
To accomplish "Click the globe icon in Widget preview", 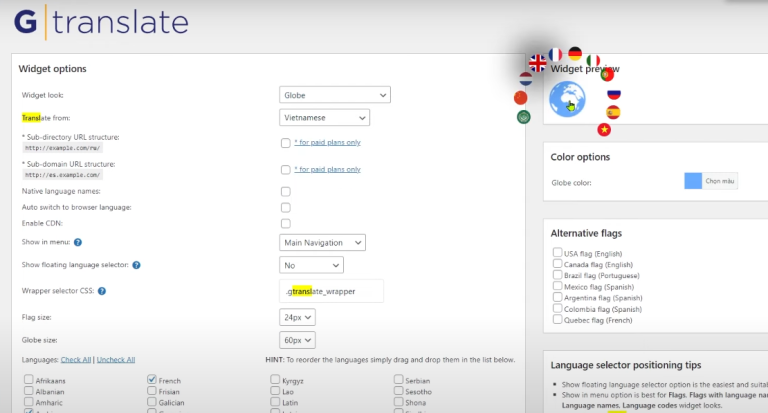I will pyautogui.click(x=567, y=99).
